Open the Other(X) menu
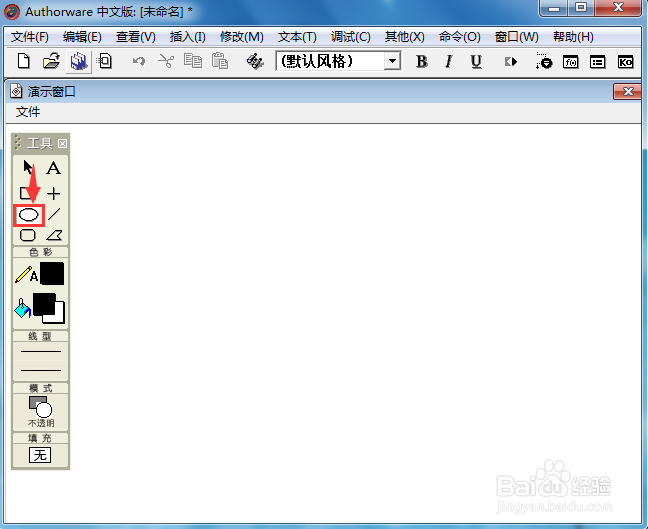The height and width of the screenshot is (529, 648). tap(405, 37)
